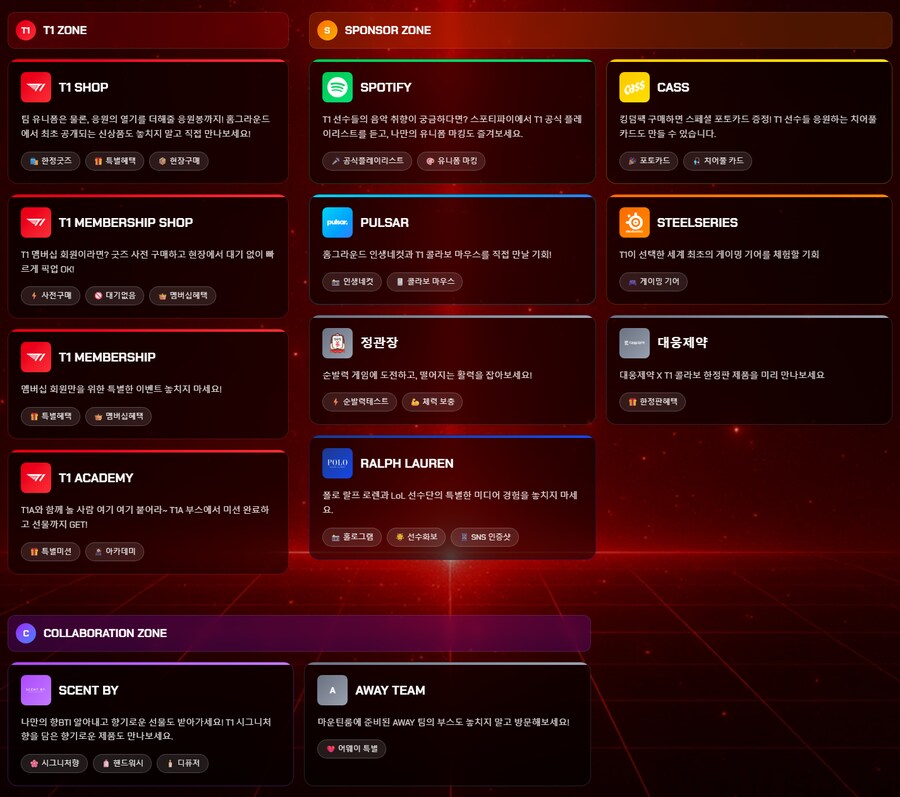Screen dimensions: 900x797
Task: Click the "PULSAR" card title
Action: pos(385,222)
